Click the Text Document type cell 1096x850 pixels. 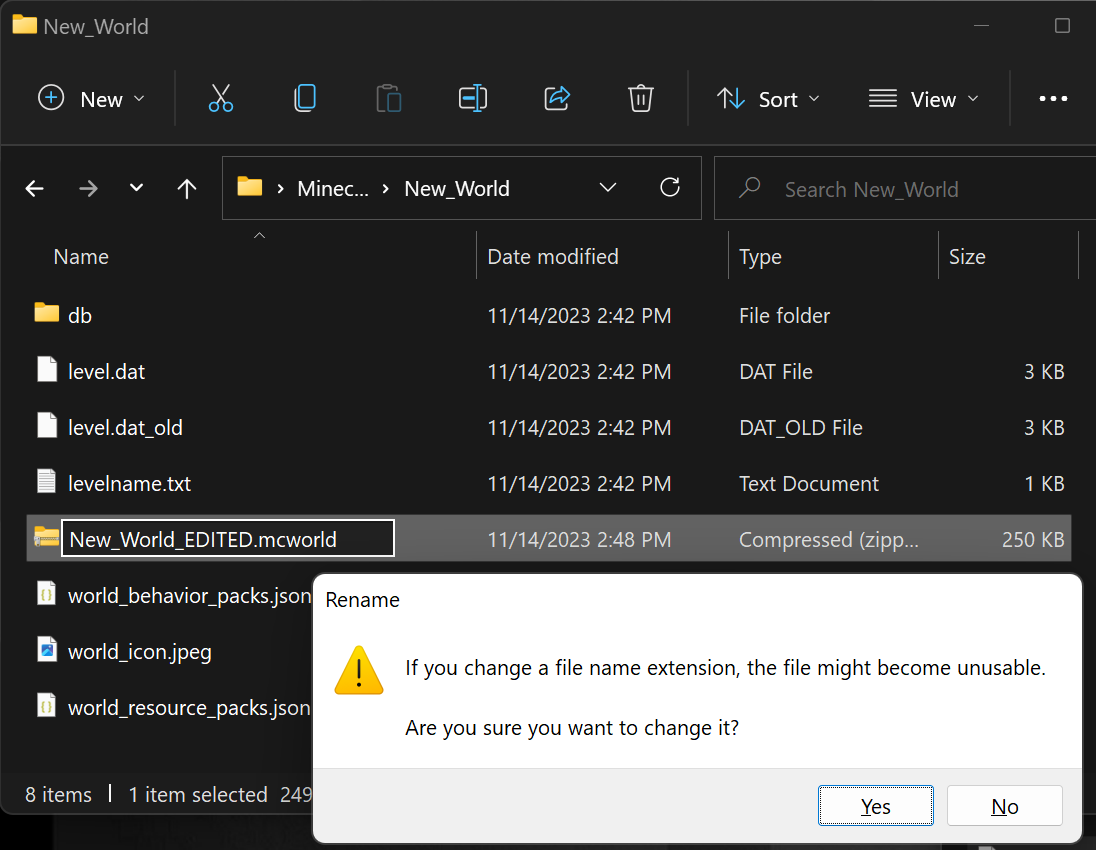(809, 483)
